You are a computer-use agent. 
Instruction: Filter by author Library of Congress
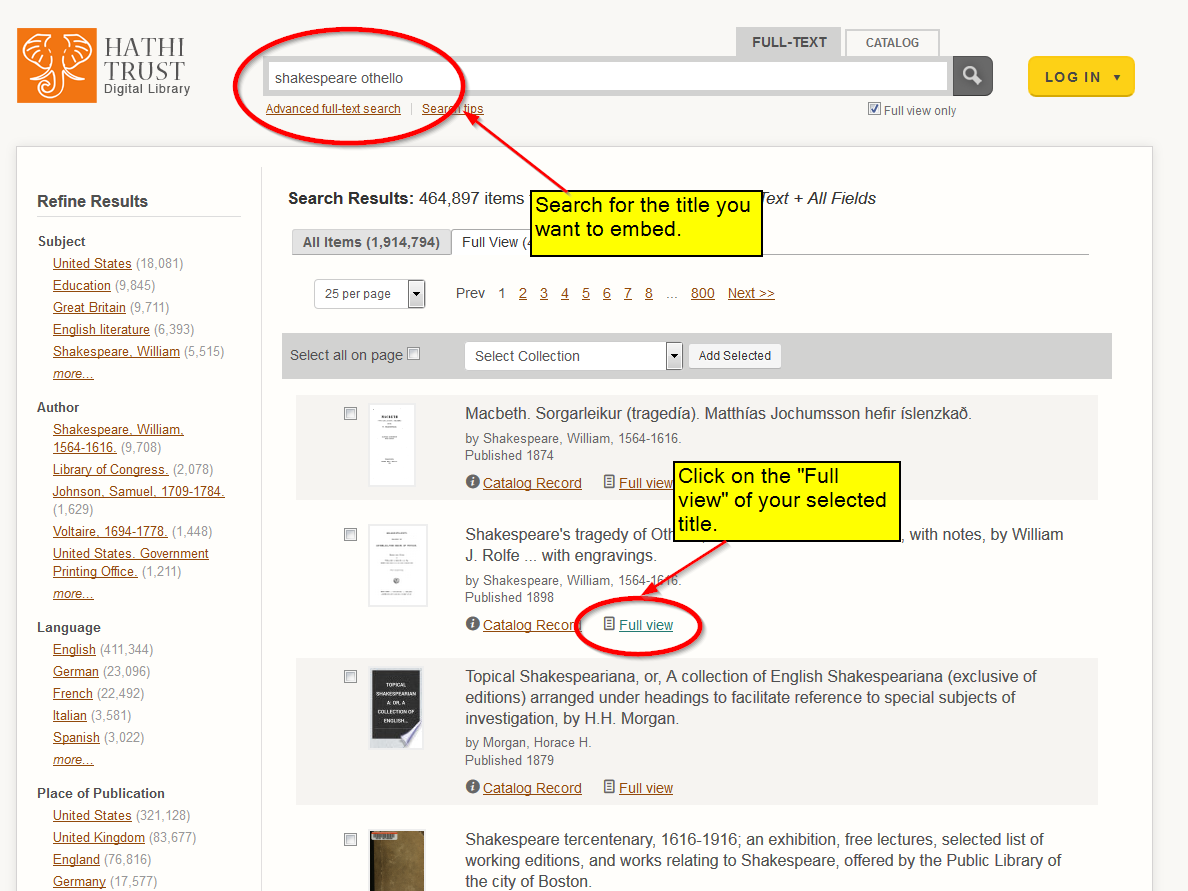click(111, 469)
